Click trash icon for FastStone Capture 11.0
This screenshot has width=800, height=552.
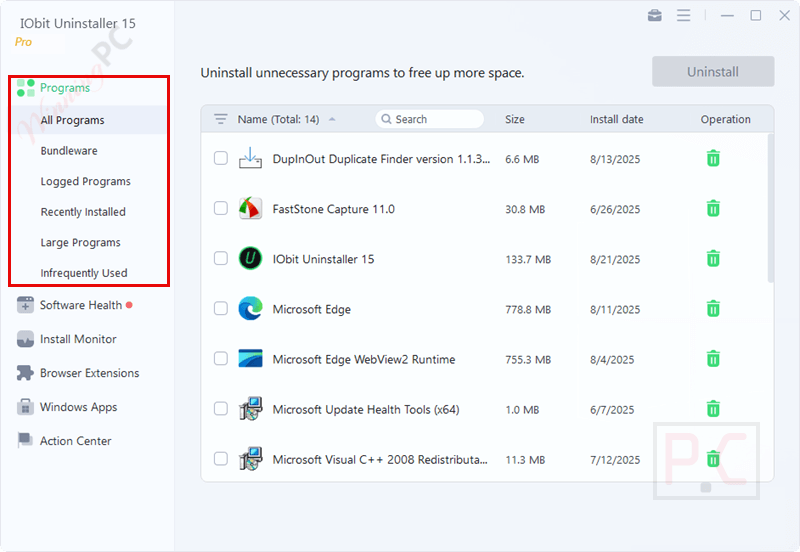[713, 209]
